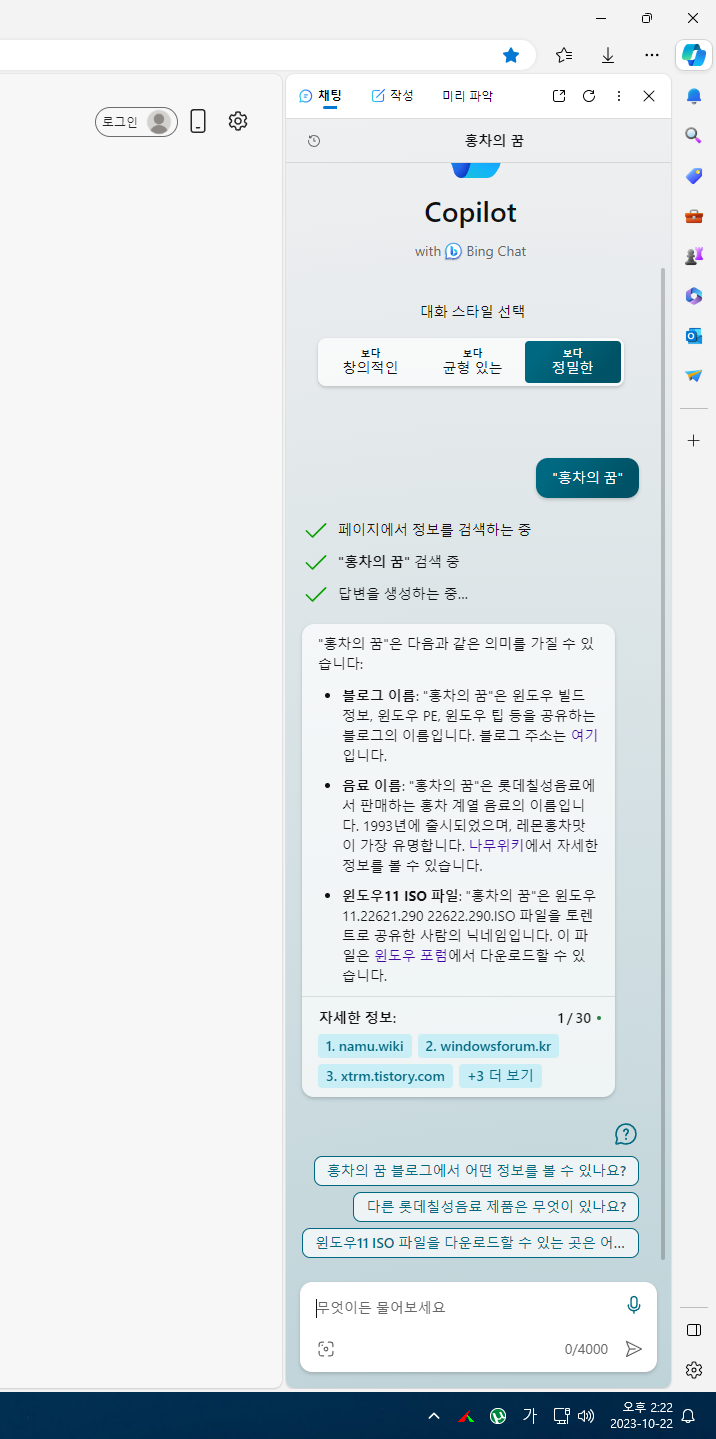Click the favorites star in address bar
The height and width of the screenshot is (1439, 716).
pyautogui.click(x=511, y=55)
